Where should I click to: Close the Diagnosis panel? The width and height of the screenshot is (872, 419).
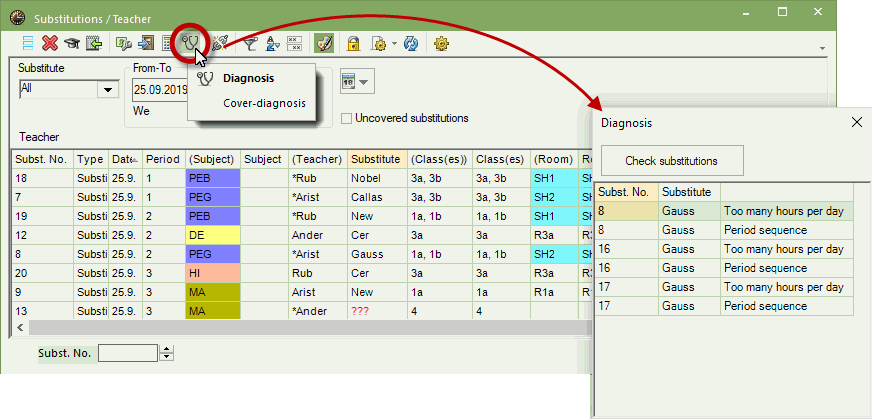[x=856, y=122]
